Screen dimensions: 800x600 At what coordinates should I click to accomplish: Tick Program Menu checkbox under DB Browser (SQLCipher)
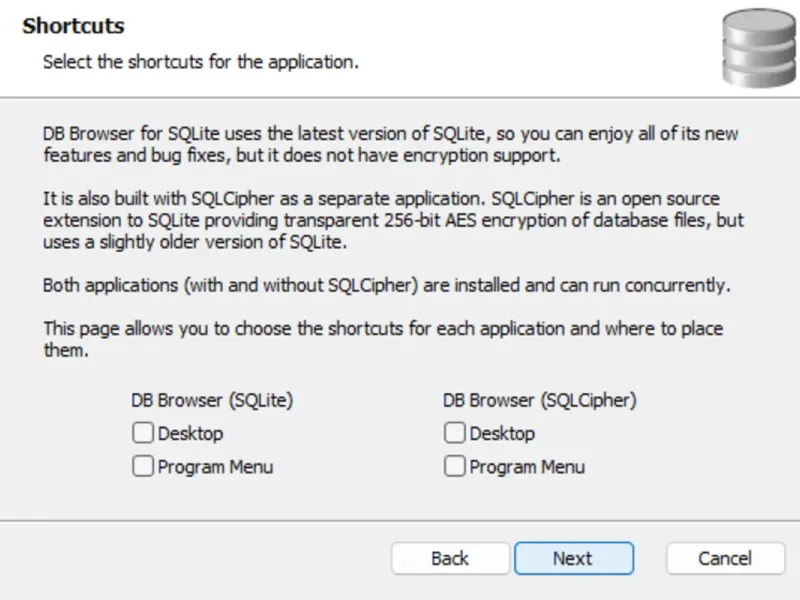coord(455,466)
